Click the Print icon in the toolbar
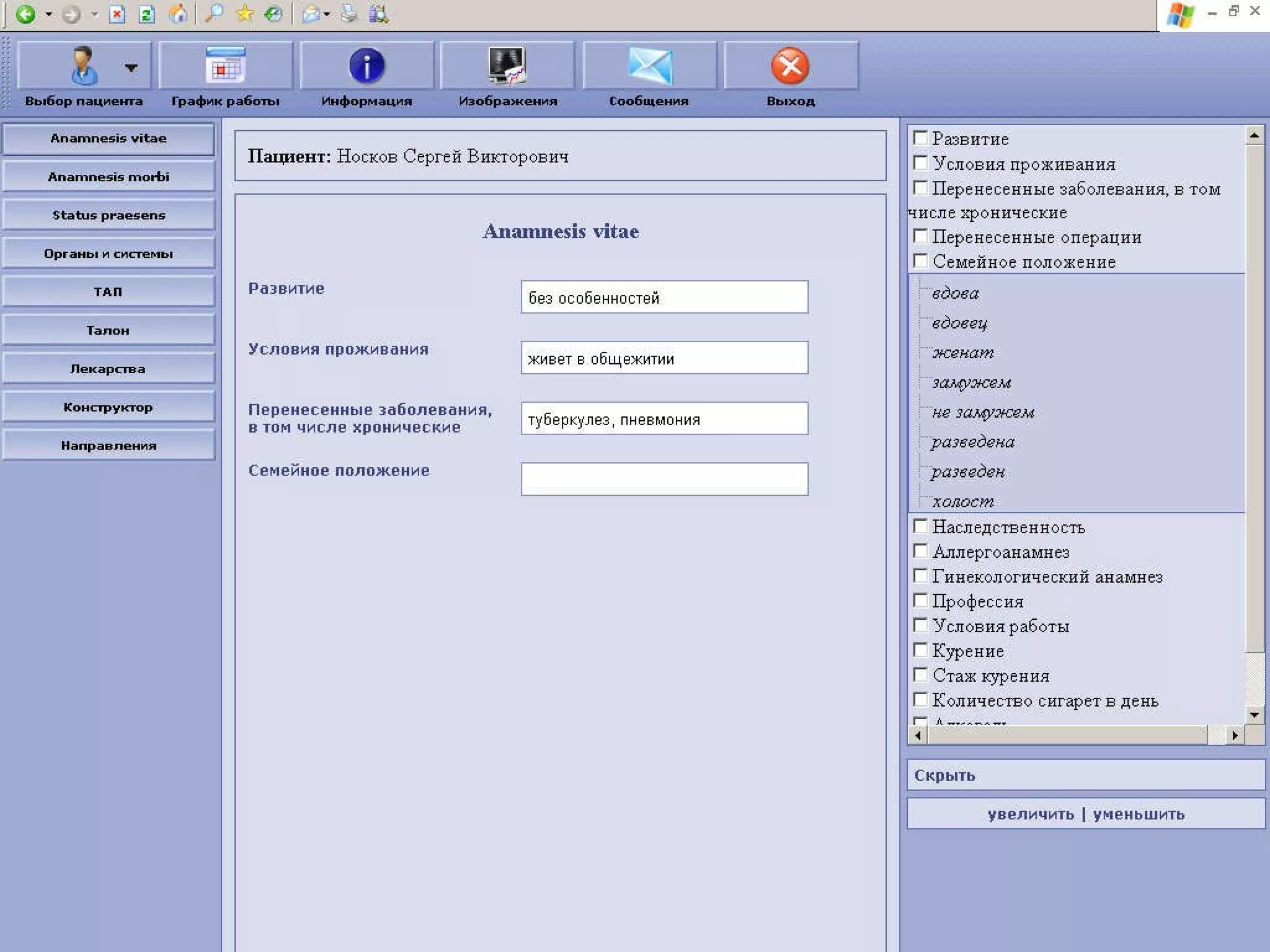 click(x=349, y=14)
